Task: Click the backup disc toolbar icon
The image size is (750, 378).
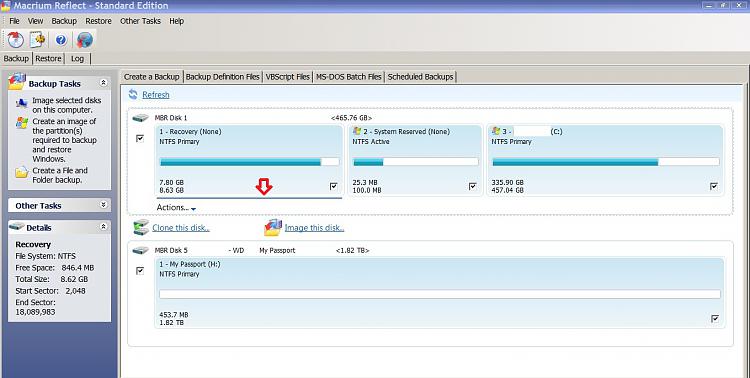Action: [x=15, y=40]
